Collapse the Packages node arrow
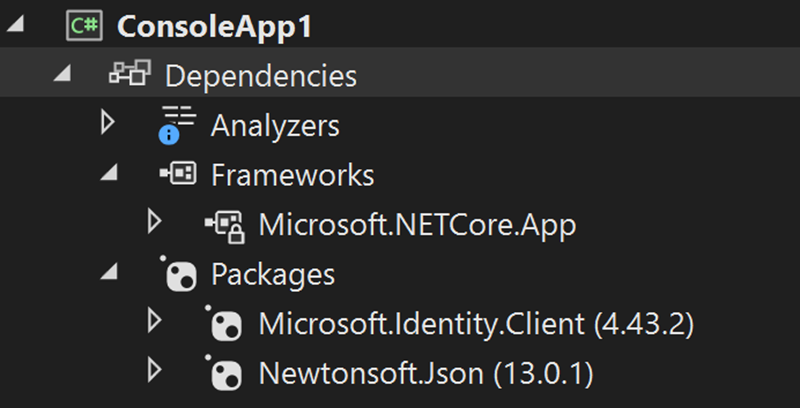 [x=109, y=272]
